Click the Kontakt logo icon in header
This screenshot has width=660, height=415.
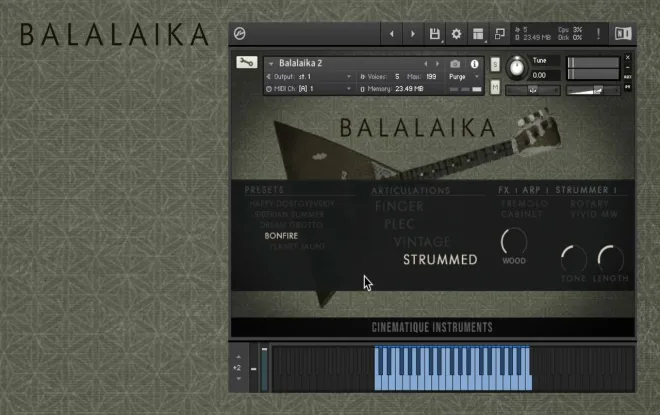[240, 34]
